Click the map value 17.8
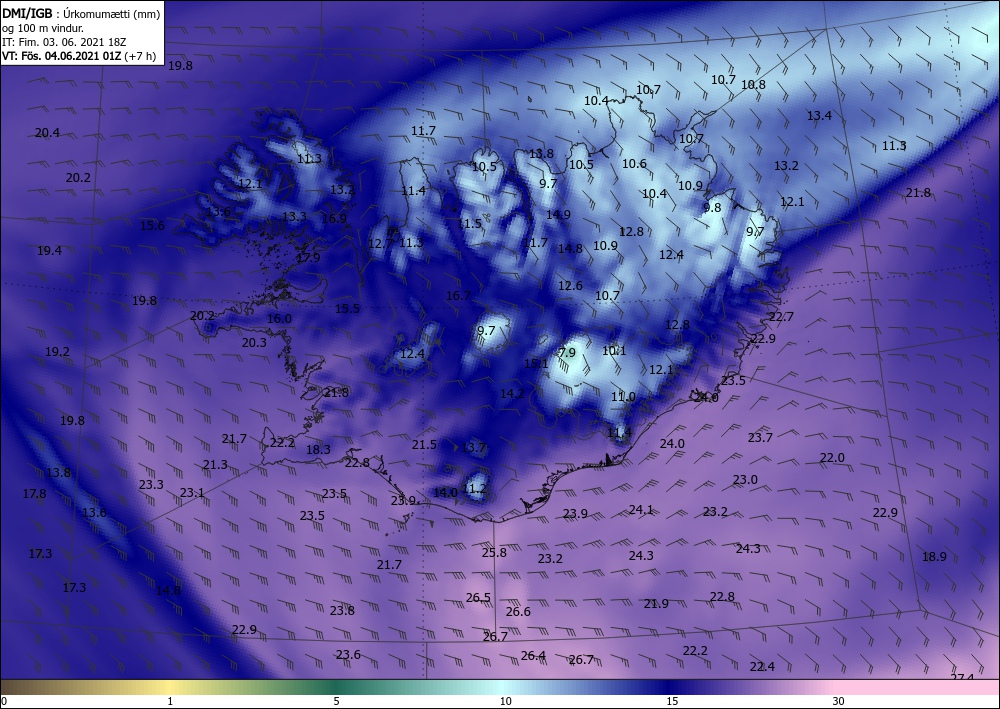Viewport: 1000px width, 709px height. click(34, 493)
